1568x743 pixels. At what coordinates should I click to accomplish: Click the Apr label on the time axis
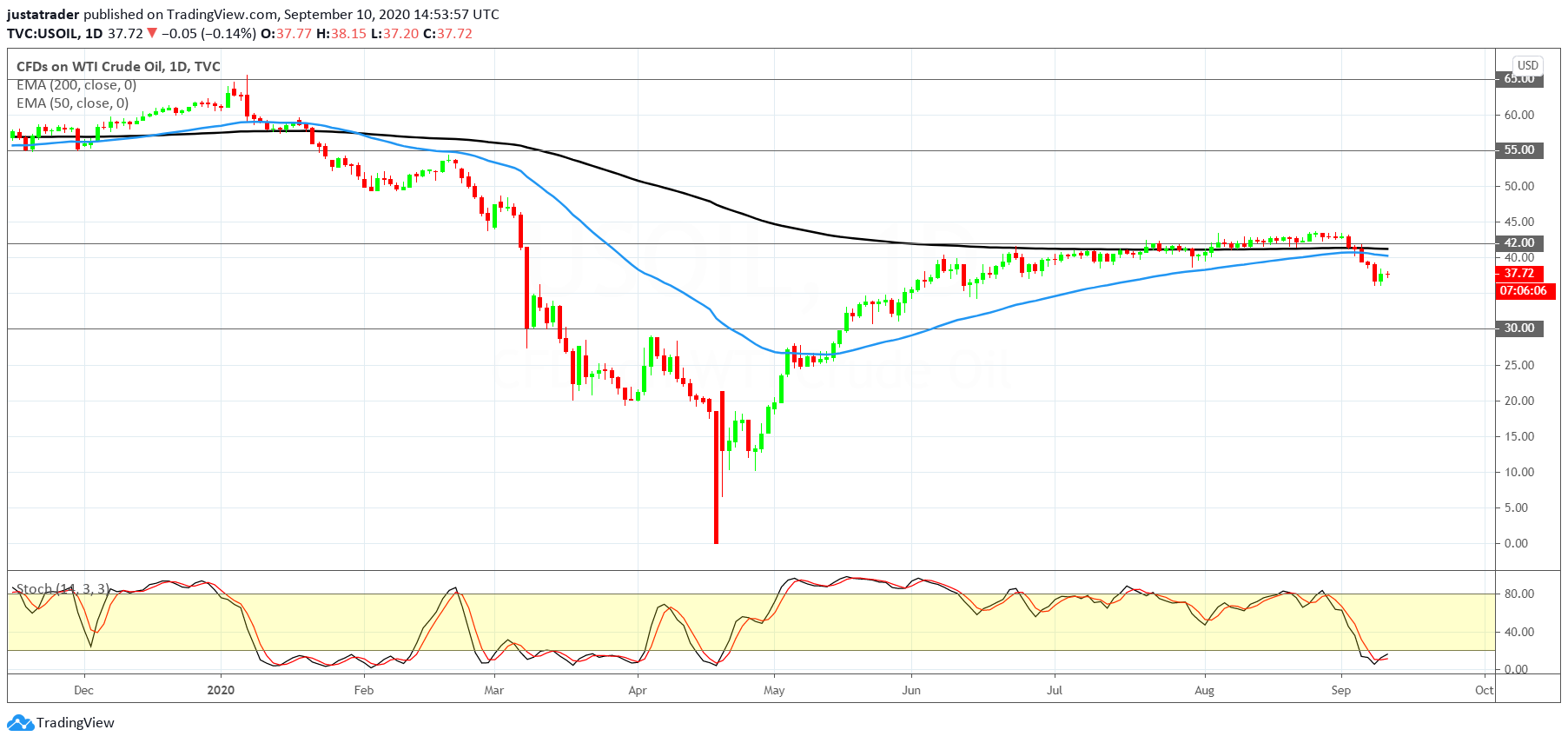click(x=638, y=691)
